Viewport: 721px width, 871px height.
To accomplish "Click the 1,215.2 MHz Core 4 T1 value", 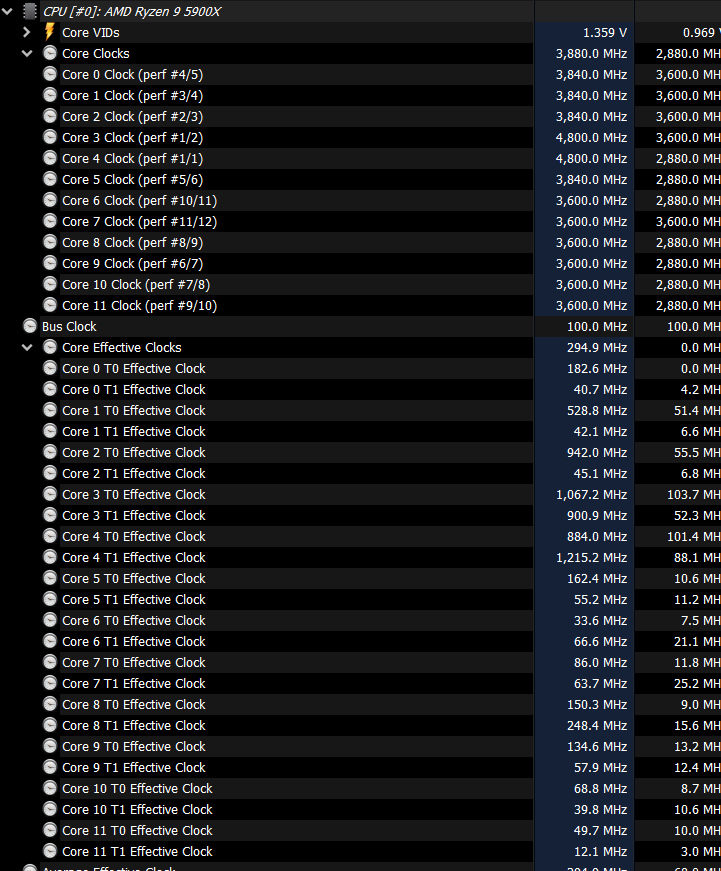I will [592, 558].
